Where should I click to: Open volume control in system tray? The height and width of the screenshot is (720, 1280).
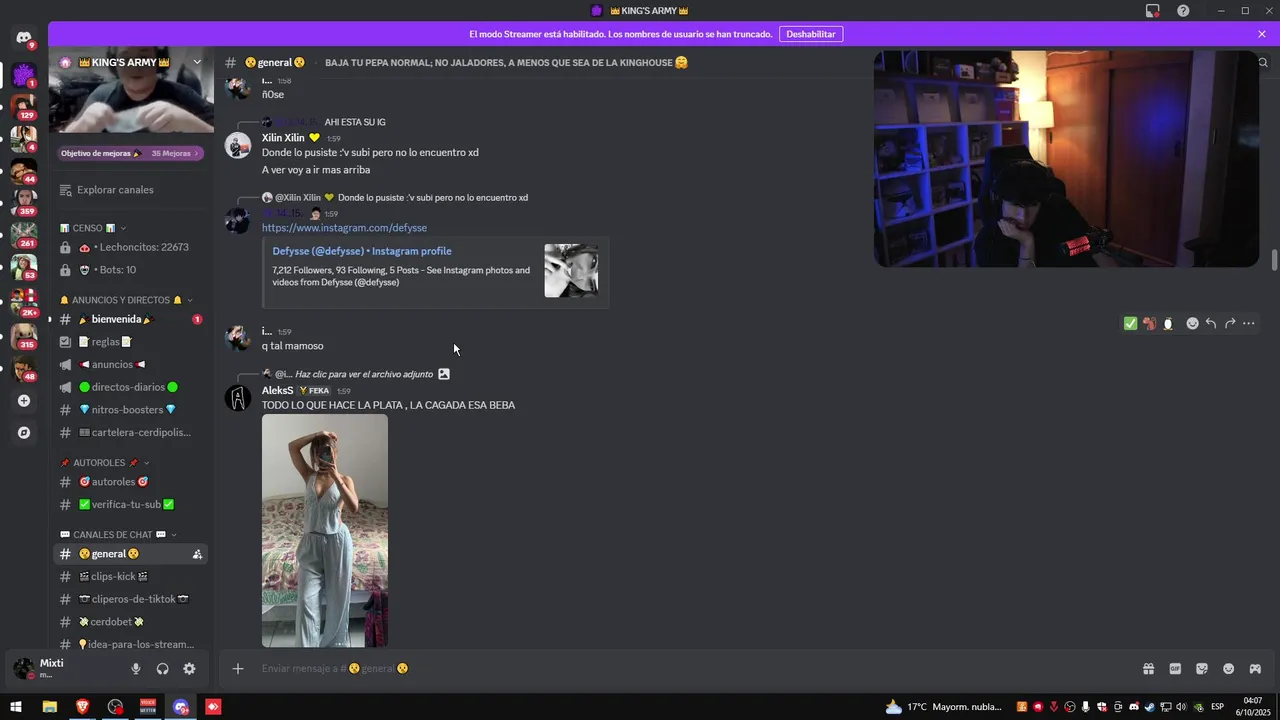click(x=1181, y=707)
